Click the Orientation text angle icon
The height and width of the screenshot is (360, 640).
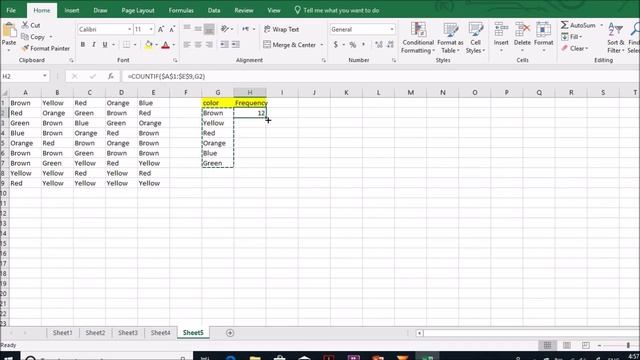(x=225, y=29)
